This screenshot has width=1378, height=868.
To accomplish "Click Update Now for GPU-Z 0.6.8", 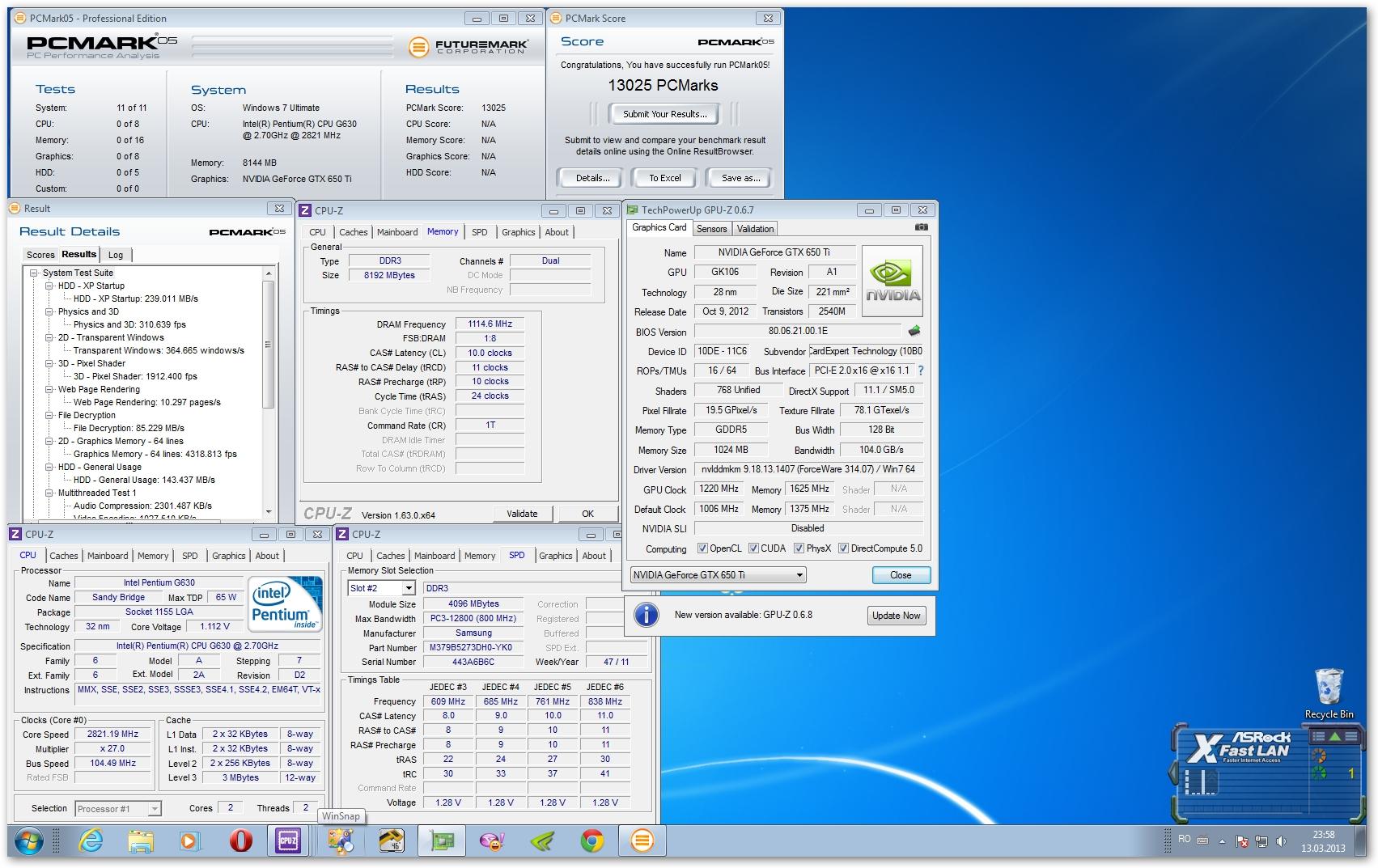I will [x=896, y=616].
